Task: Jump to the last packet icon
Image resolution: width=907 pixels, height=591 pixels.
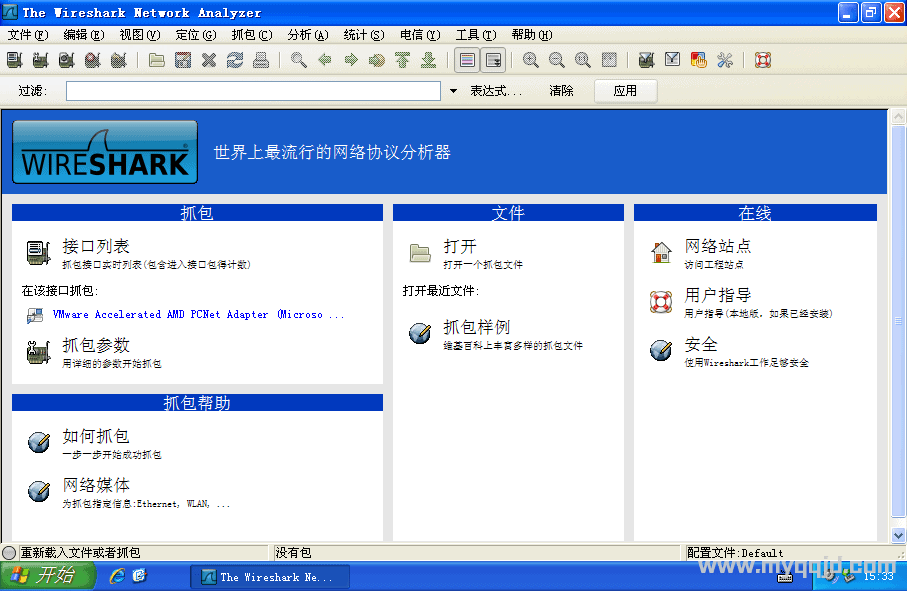Action: 429,60
